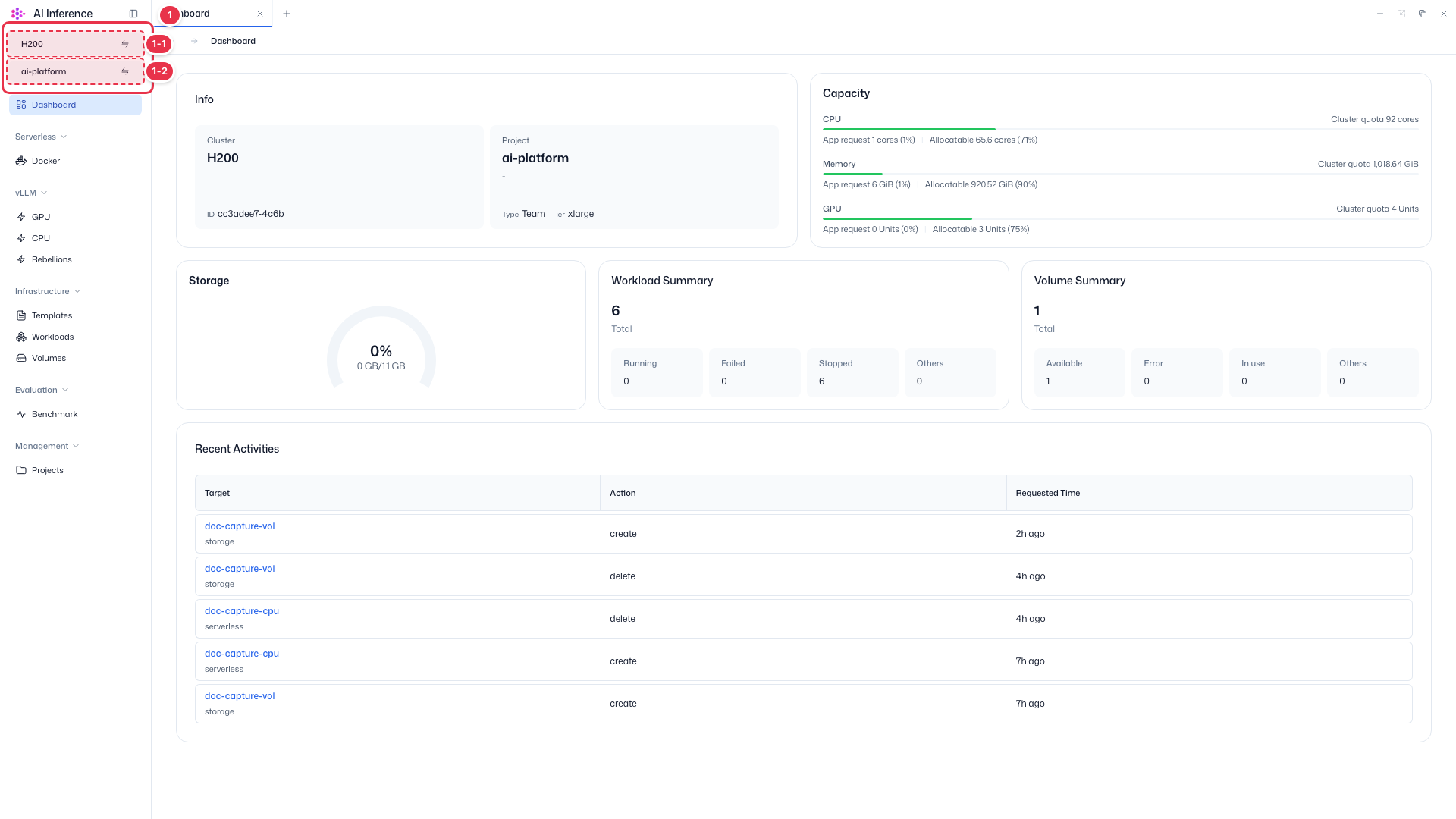
Task: Open the Projects management page label
Action: point(47,470)
